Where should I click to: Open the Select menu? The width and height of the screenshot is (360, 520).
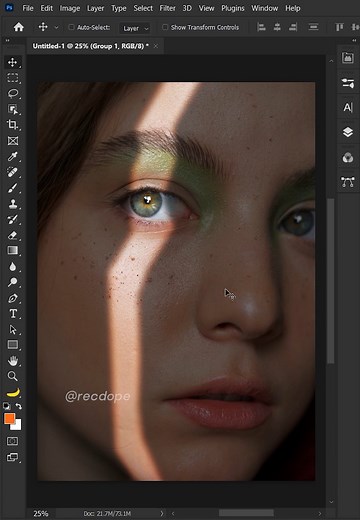(143, 8)
